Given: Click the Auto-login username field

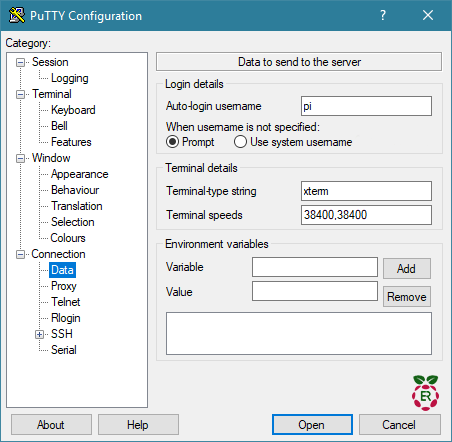Looking at the screenshot, I should [366, 106].
